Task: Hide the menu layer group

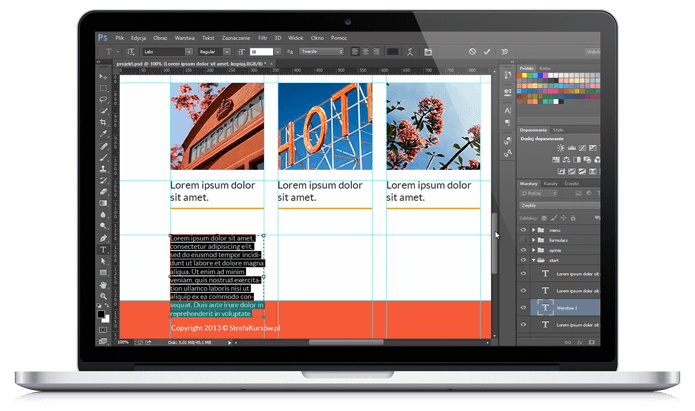Action: click(x=523, y=229)
